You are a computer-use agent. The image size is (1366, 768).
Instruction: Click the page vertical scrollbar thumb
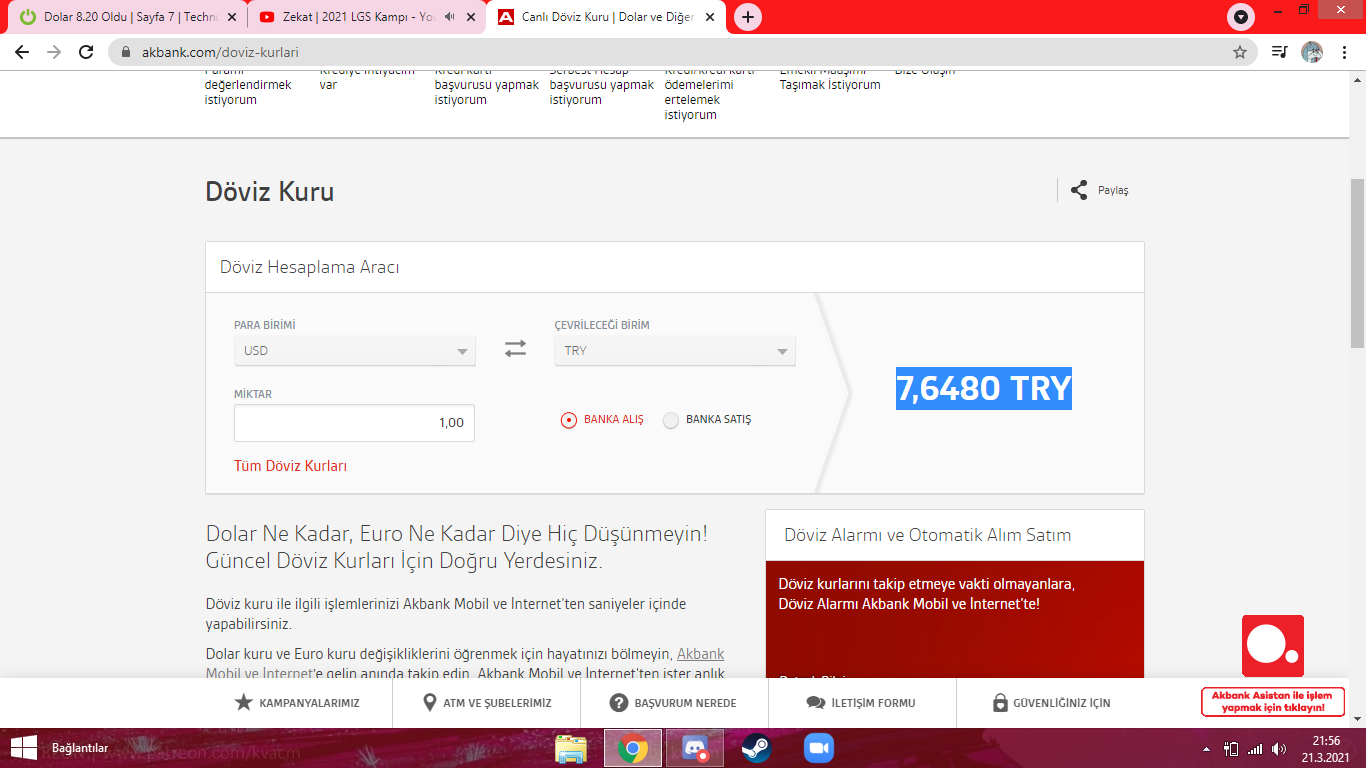[1357, 264]
